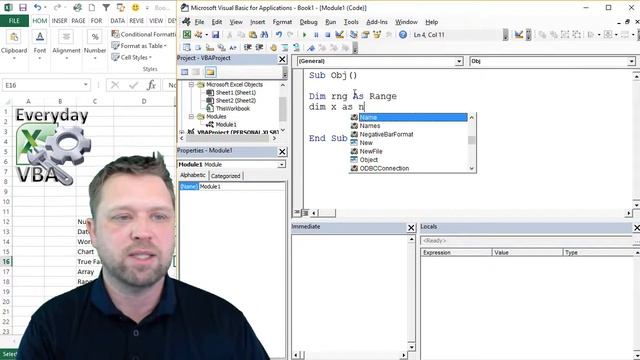
Task: Click Toggle Folders icon in Project pane
Action: pos(210,72)
